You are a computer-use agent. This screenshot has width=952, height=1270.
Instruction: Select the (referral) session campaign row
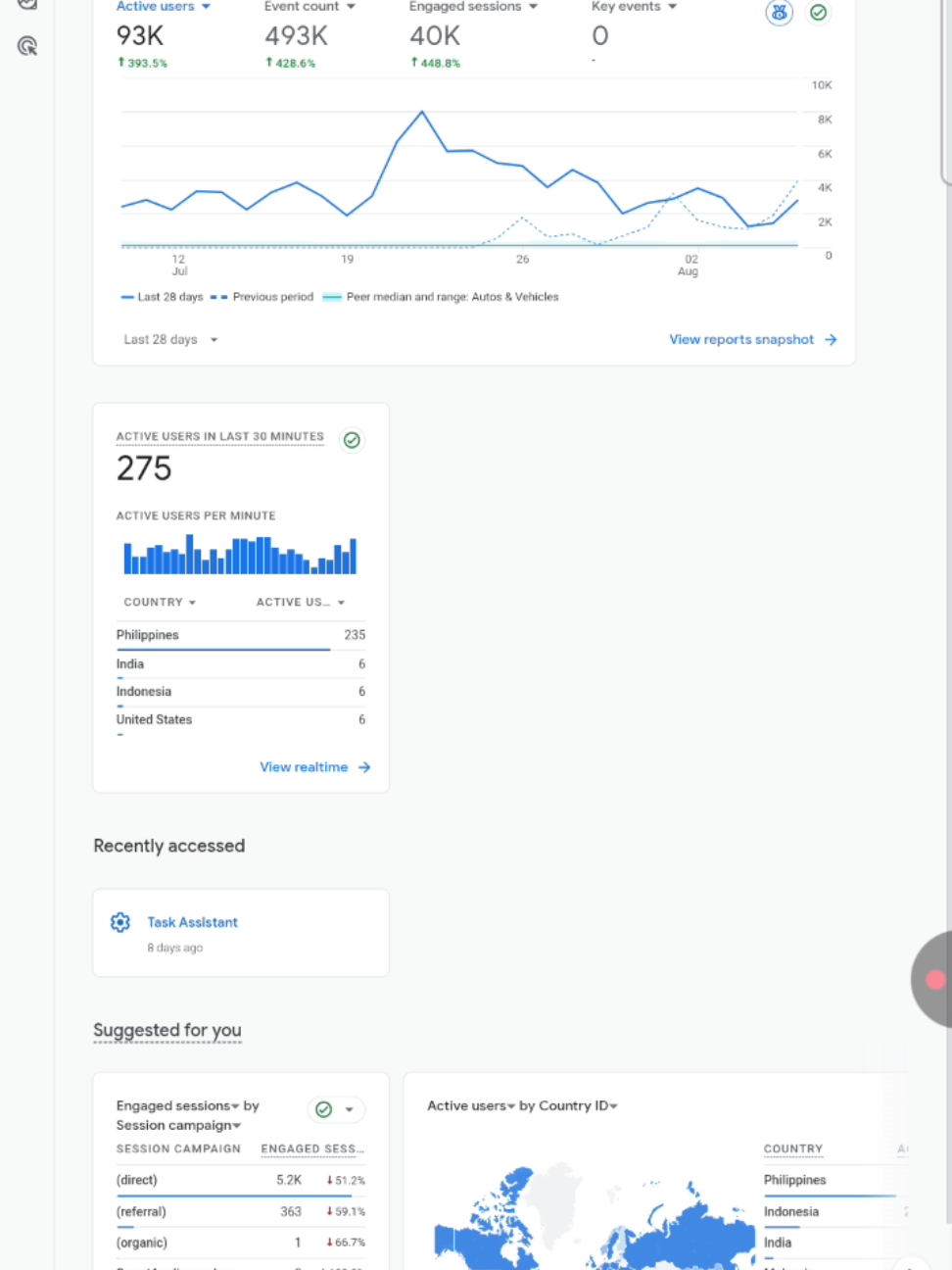[x=241, y=1211]
